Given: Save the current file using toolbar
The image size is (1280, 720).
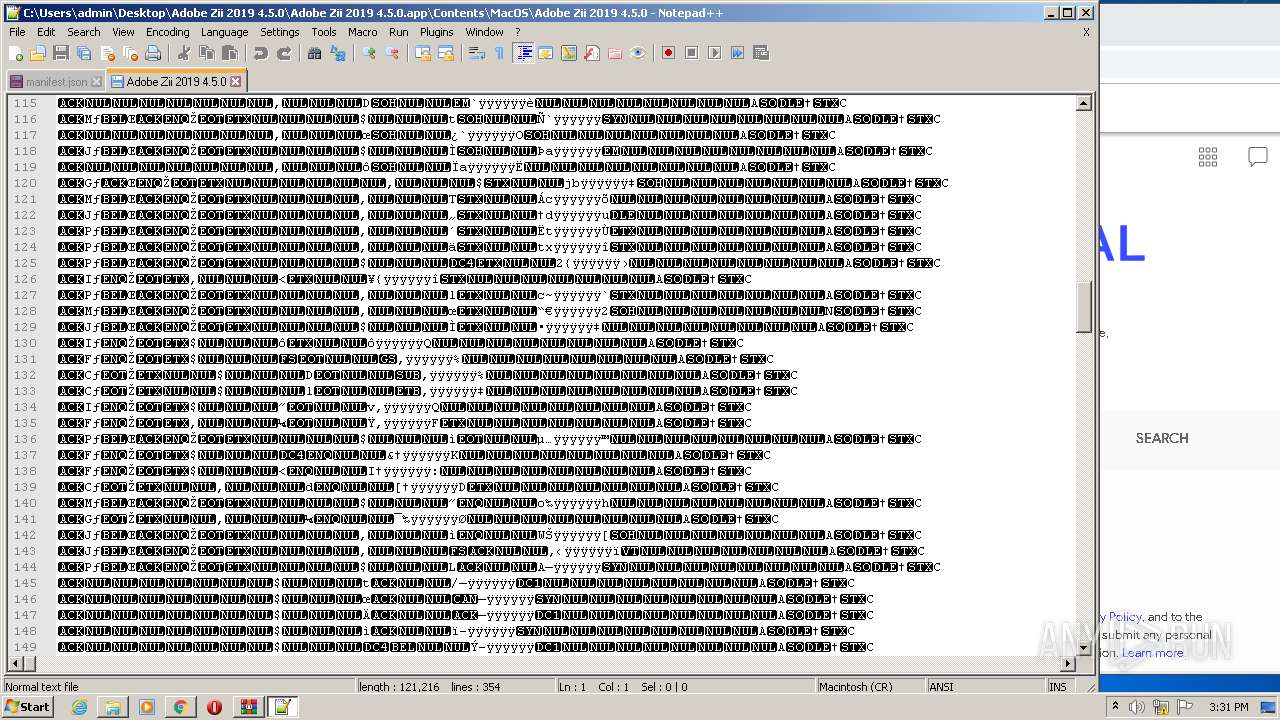Looking at the screenshot, I should 61,53.
